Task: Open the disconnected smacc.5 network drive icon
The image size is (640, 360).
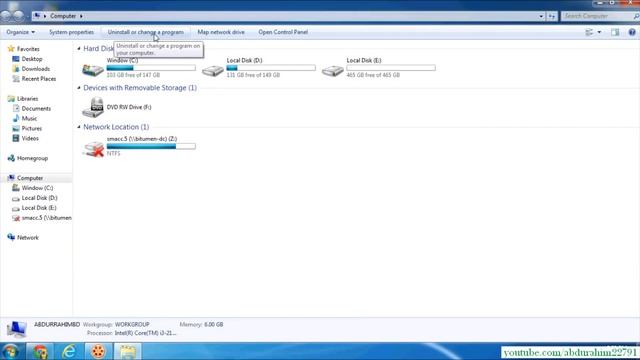Action: pos(93,149)
